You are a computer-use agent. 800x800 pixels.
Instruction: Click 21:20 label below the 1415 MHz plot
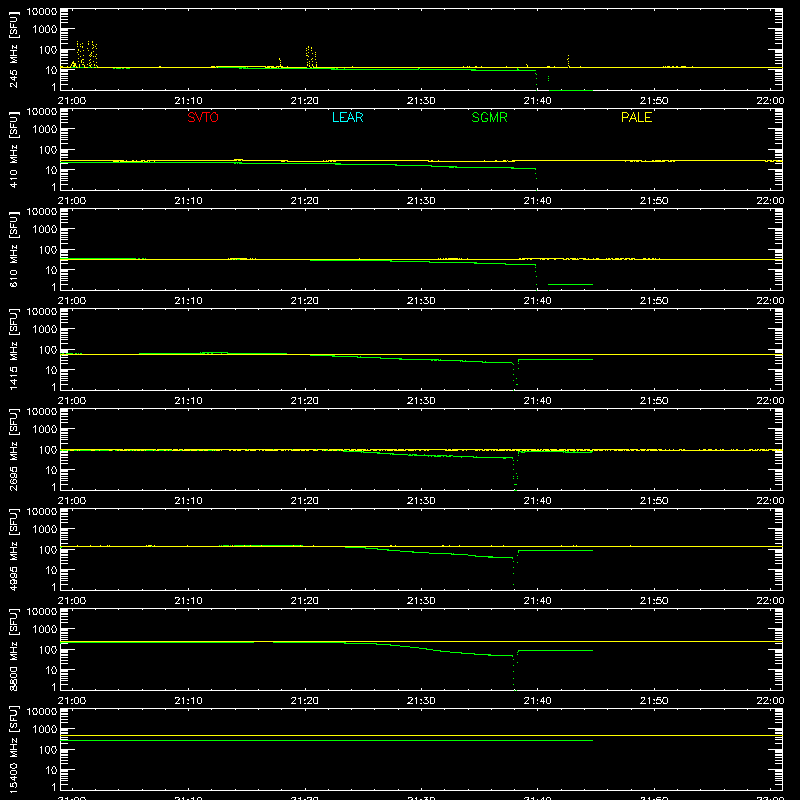pyautogui.click(x=305, y=401)
